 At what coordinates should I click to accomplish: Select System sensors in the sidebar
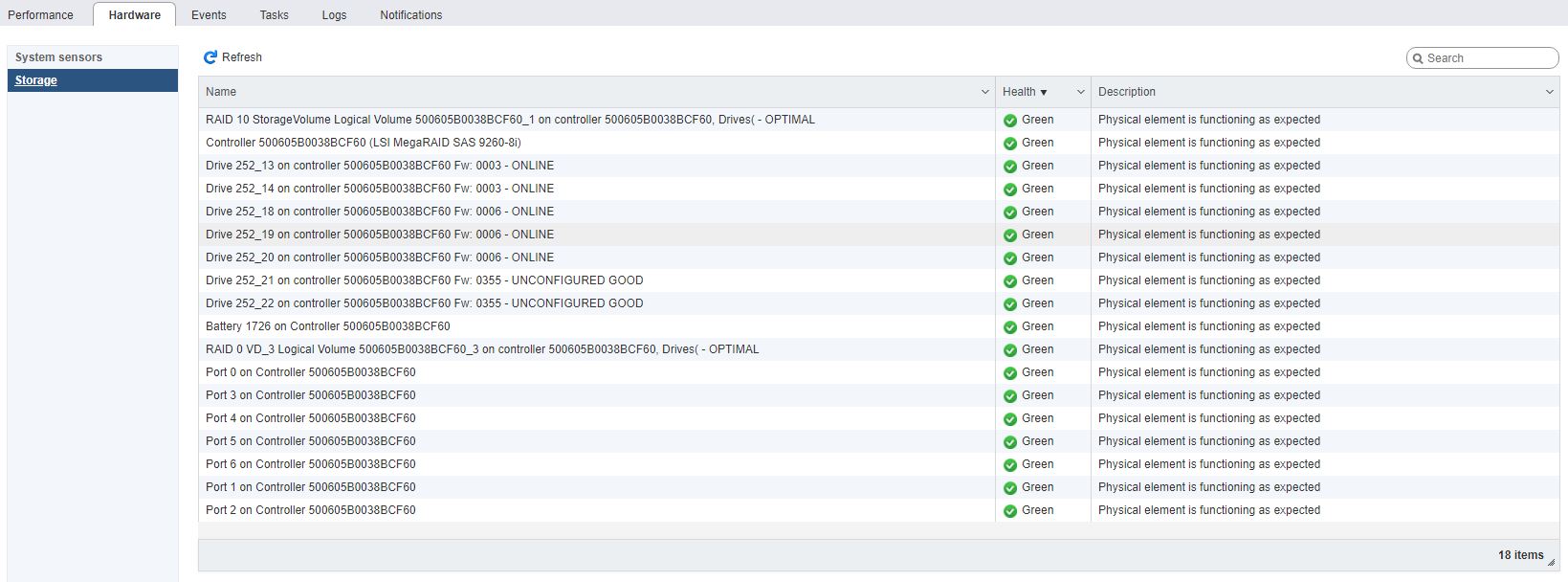tap(58, 57)
